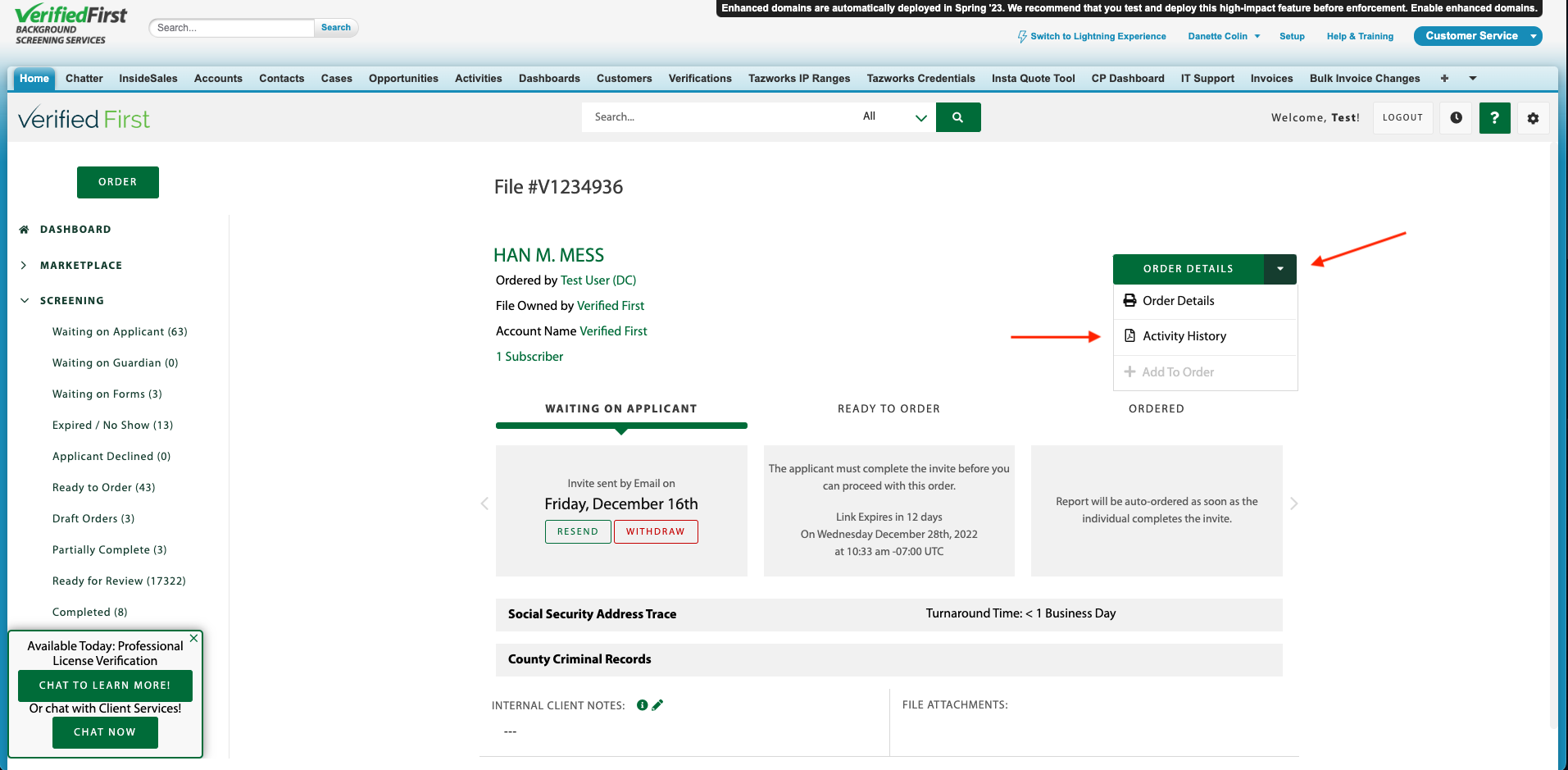Click CHAT TO LEARN MORE button
The height and width of the screenshot is (770, 1568).
(105, 686)
